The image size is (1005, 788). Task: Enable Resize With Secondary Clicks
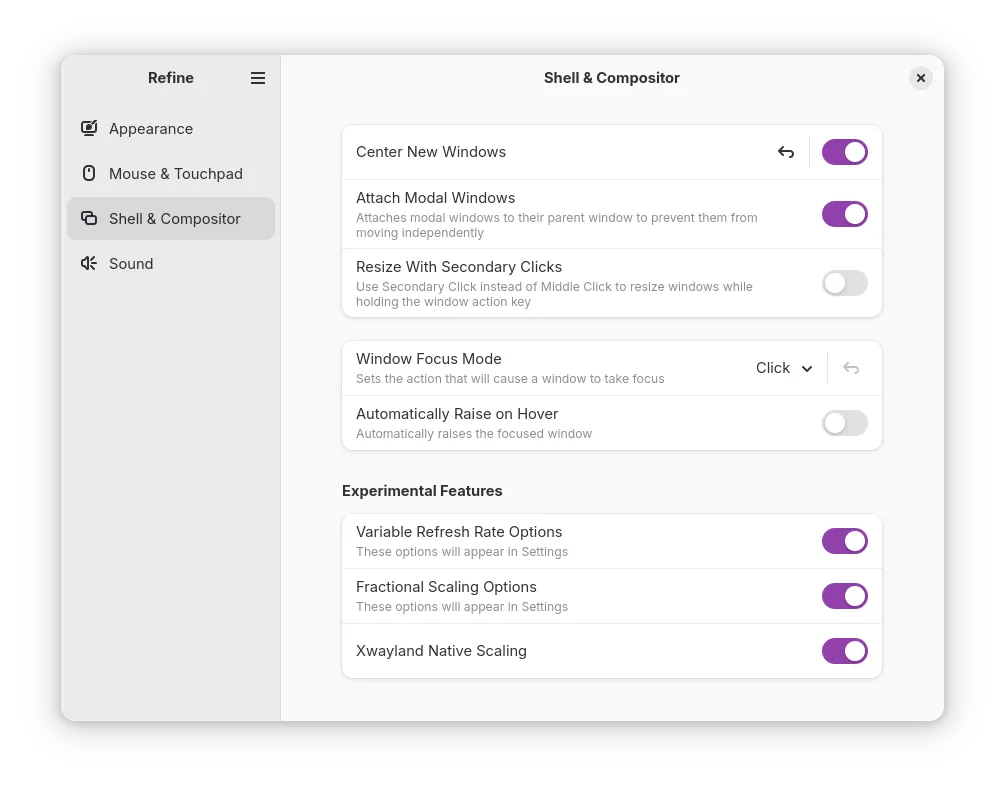tap(844, 283)
